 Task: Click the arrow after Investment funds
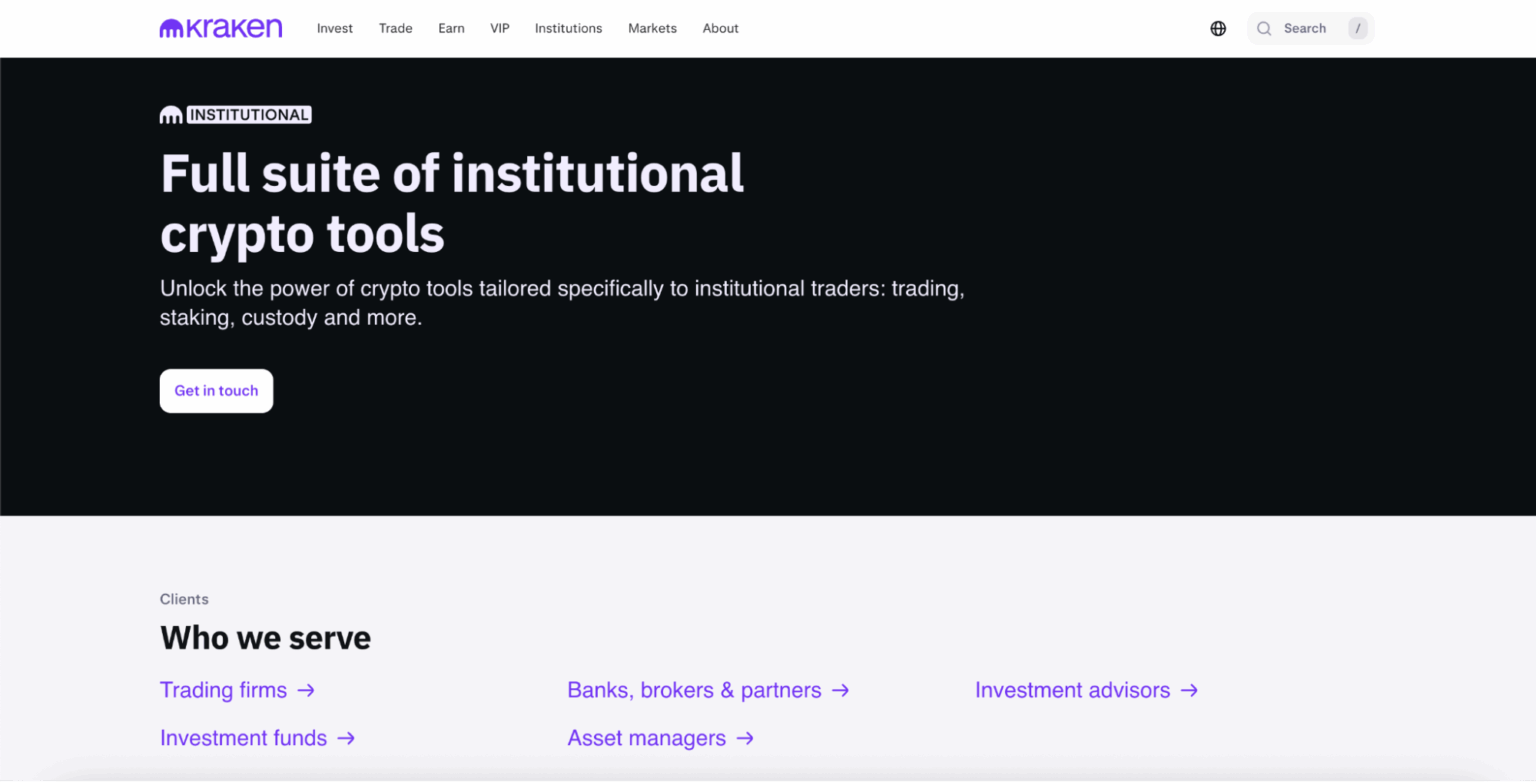click(x=346, y=738)
